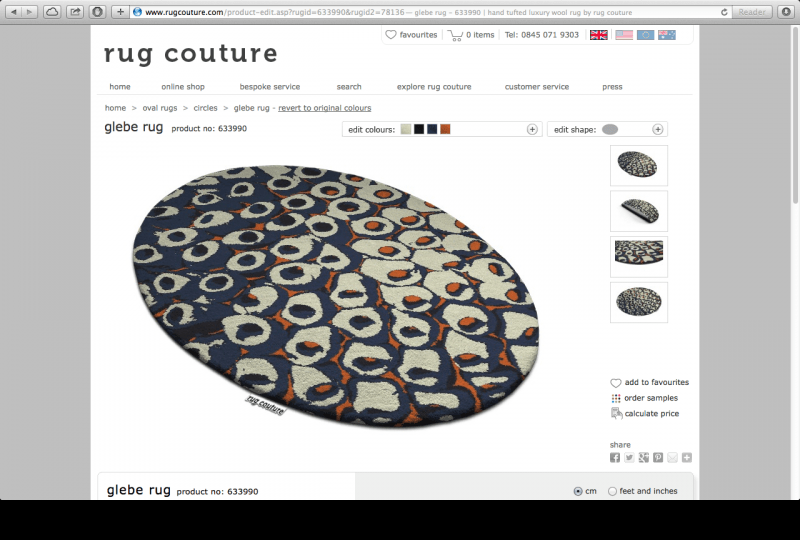This screenshot has width=800, height=540.
Task: Share by email envelope icon
Action: coord(672,458)
